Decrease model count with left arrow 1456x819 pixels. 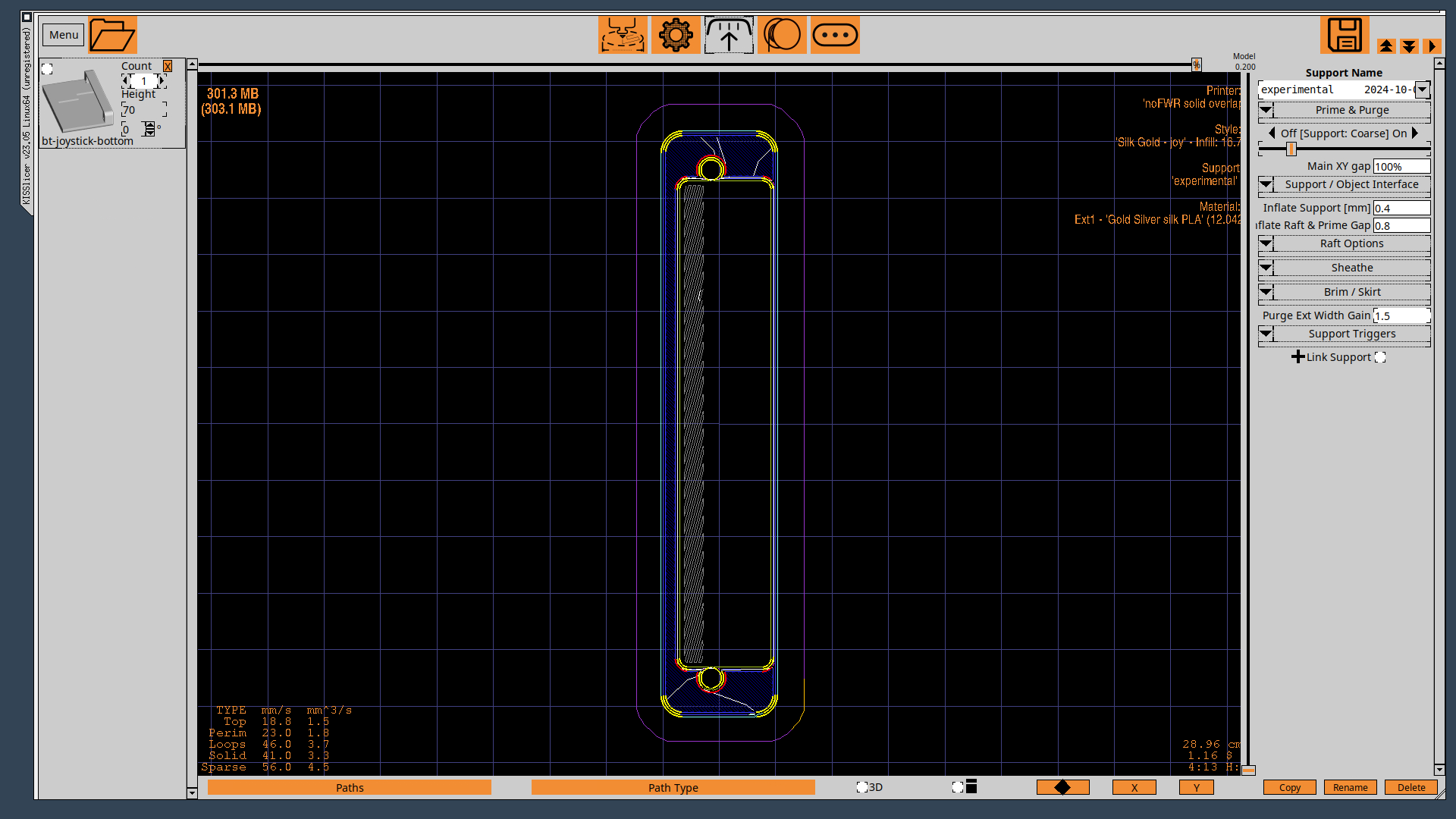click(x=126, y=80)
